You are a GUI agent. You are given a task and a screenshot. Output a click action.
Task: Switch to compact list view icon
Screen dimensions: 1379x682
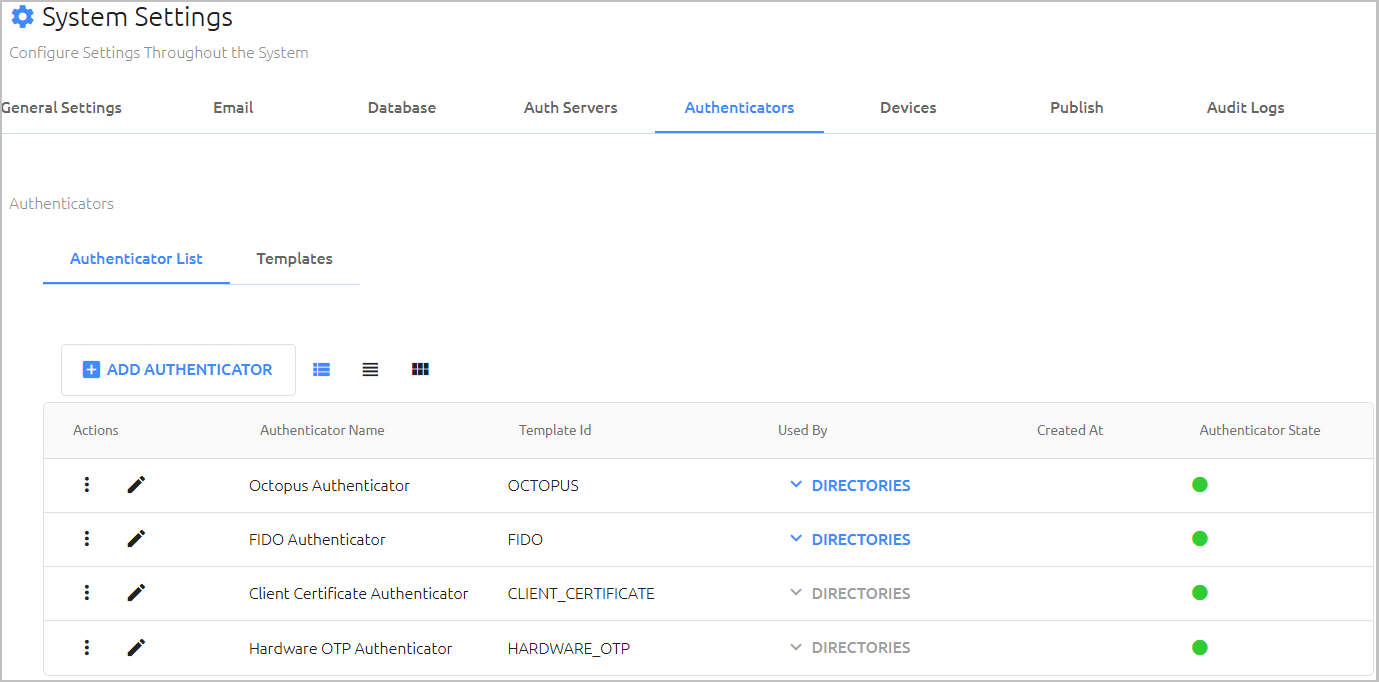pyautogui.click(x=370, y=370)
